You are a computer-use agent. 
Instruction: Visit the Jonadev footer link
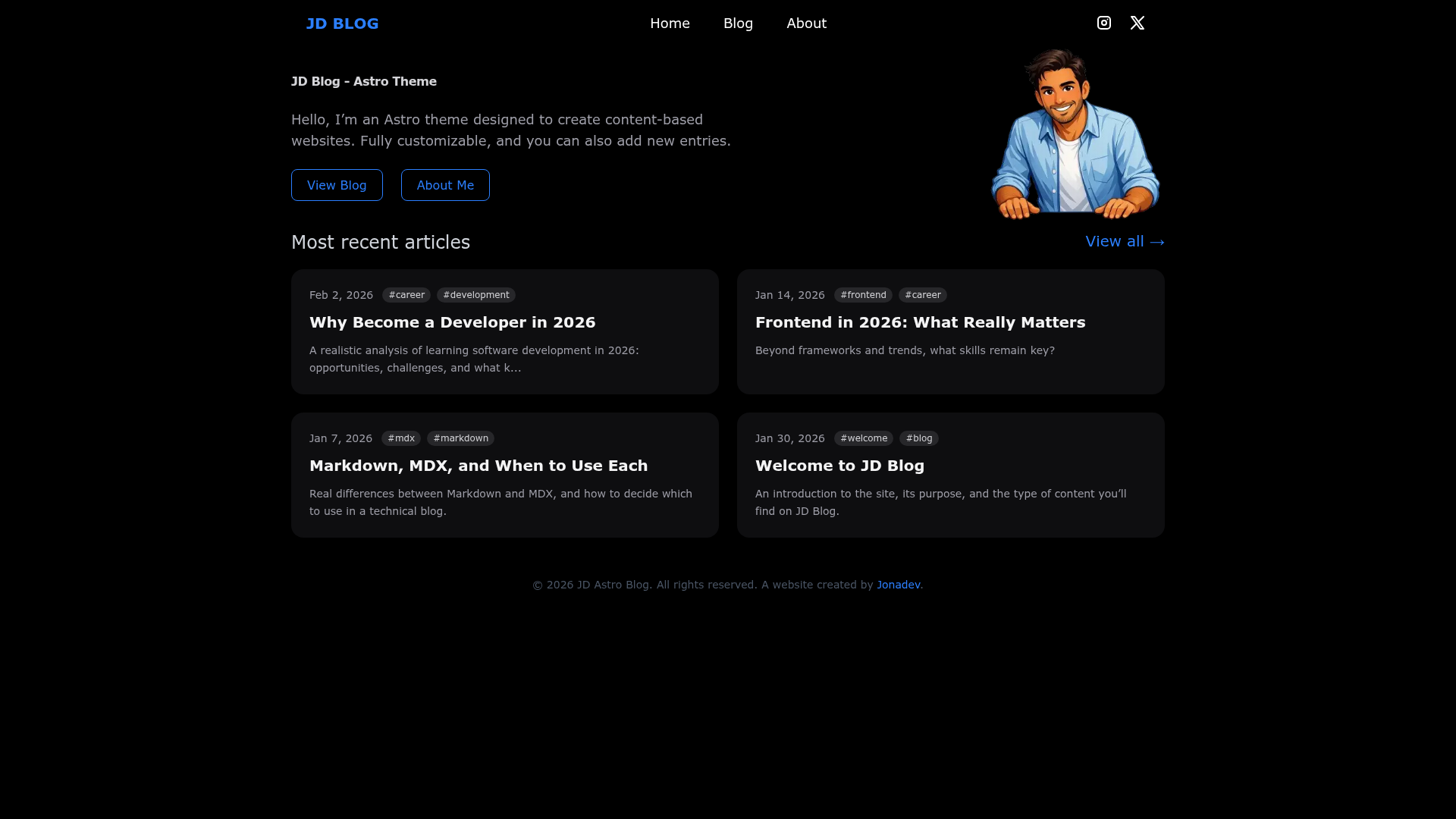point(898,585)
